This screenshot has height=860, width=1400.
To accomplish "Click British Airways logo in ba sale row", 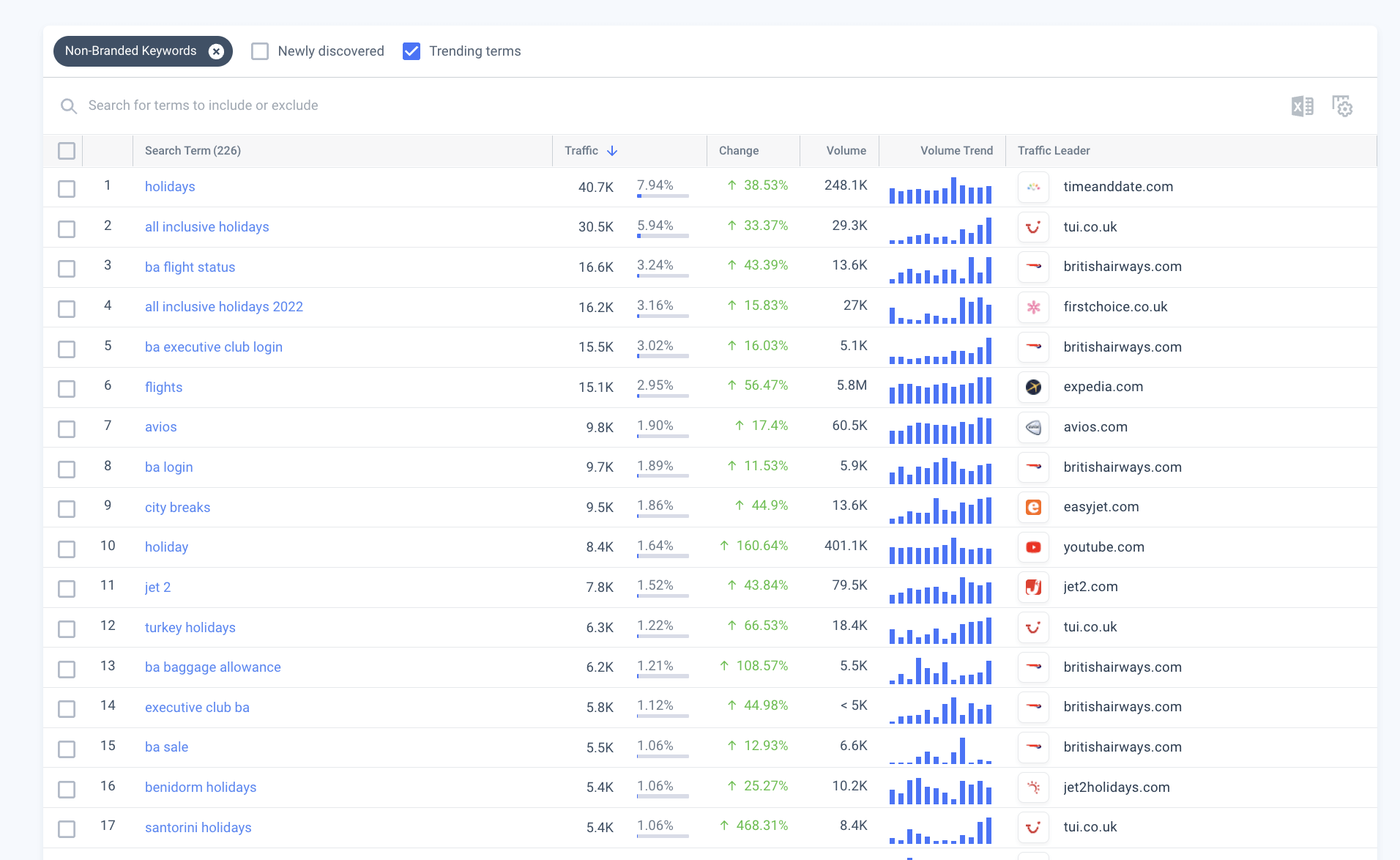I will (1033, 747).
